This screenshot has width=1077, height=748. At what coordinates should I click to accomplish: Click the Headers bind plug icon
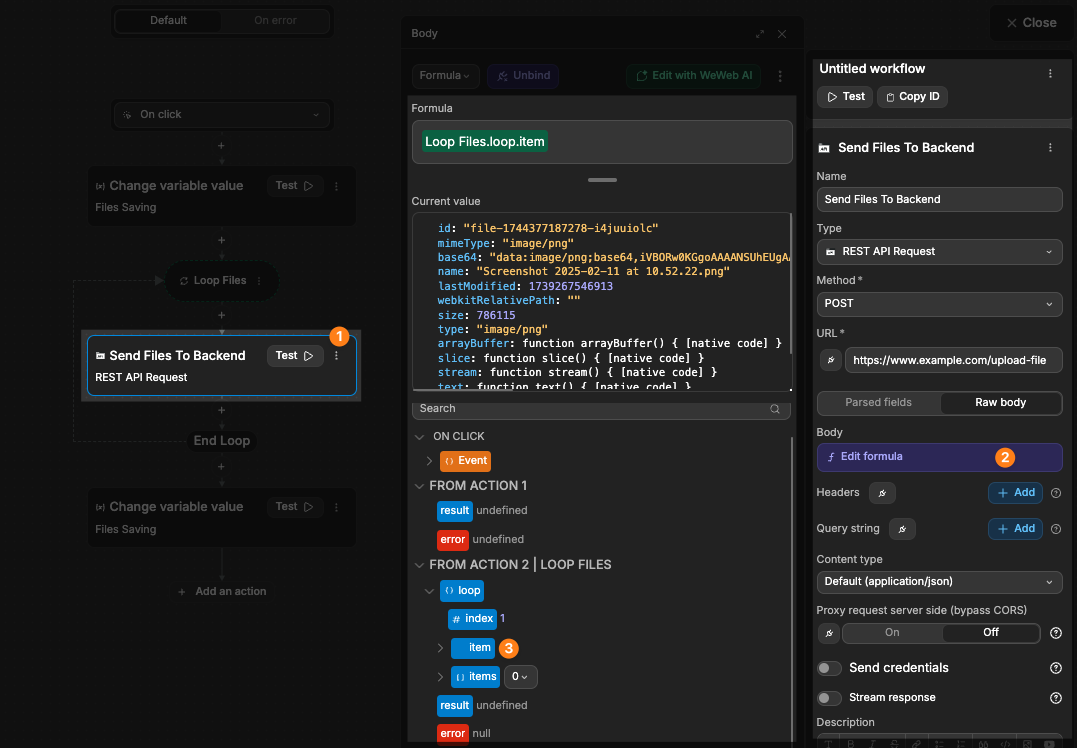coord(882,493)
